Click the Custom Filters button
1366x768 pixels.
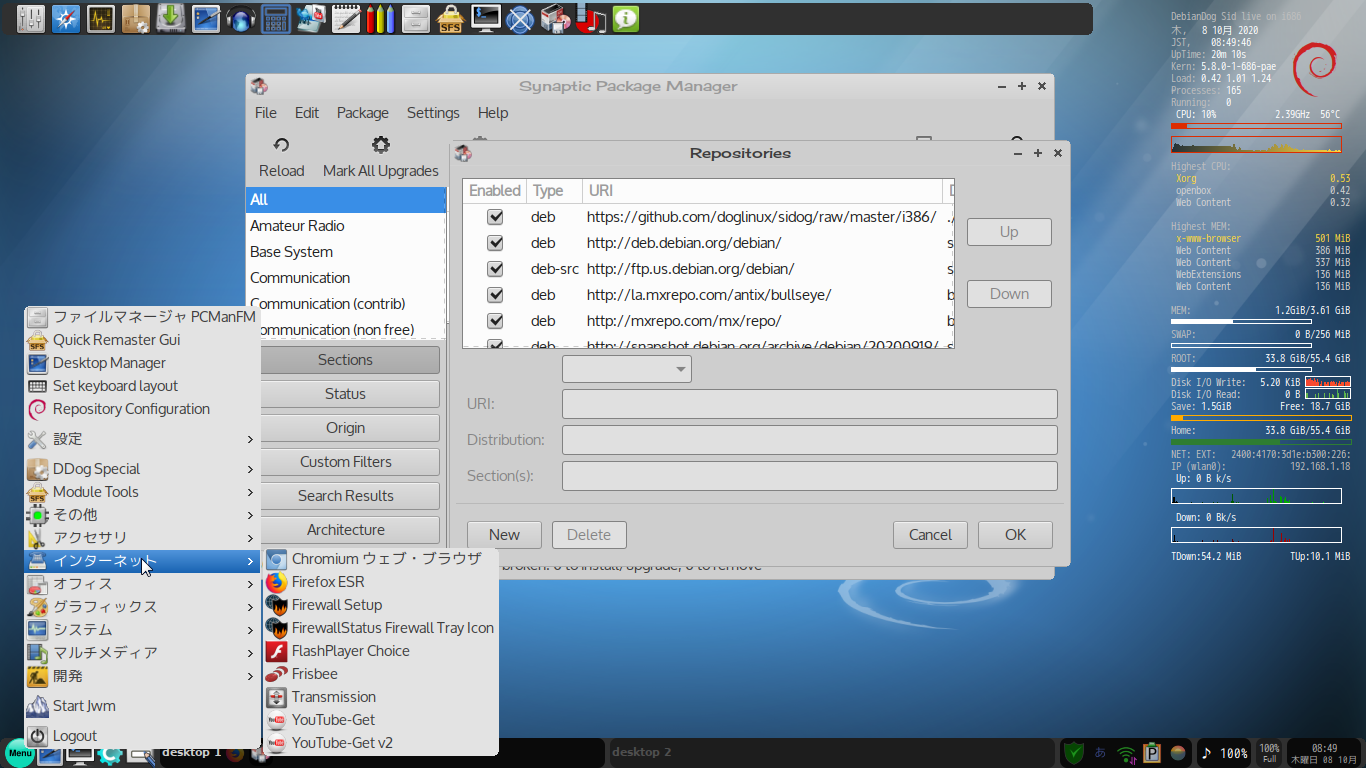coord(345,462)
